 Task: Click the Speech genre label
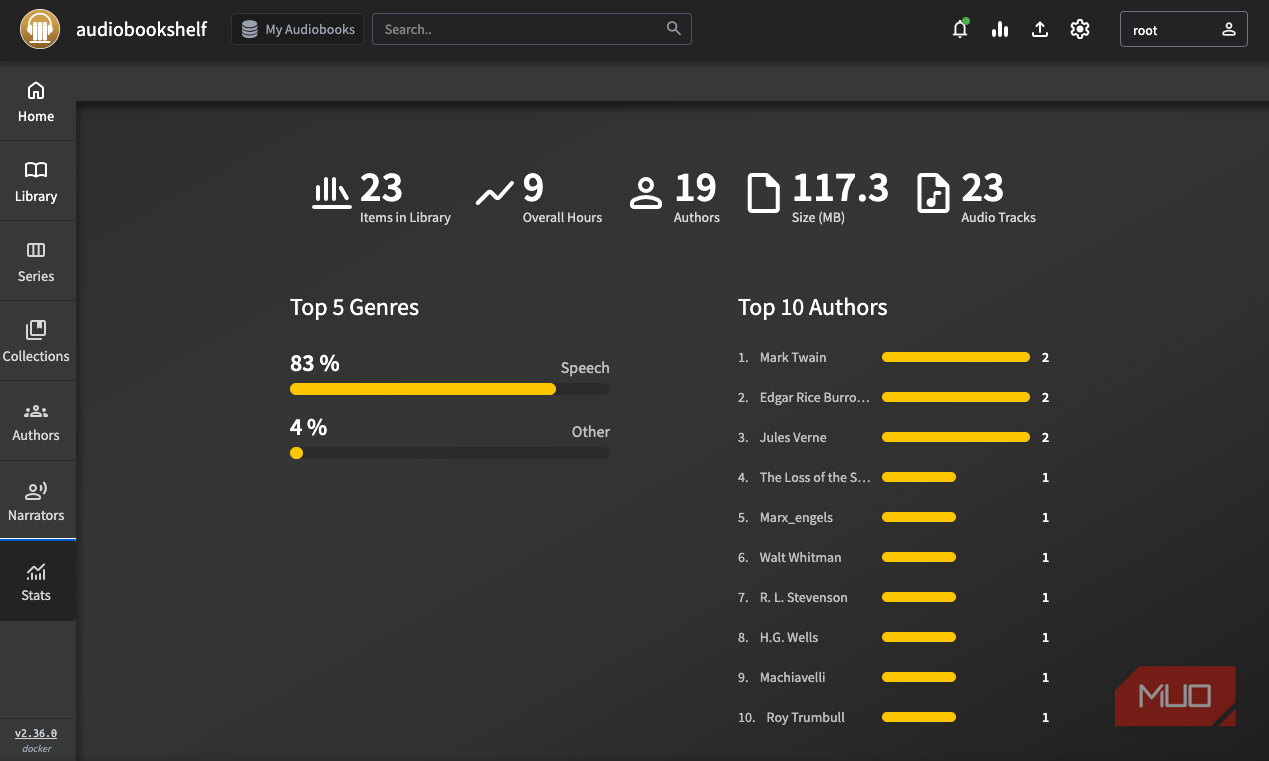coord(585,368)
